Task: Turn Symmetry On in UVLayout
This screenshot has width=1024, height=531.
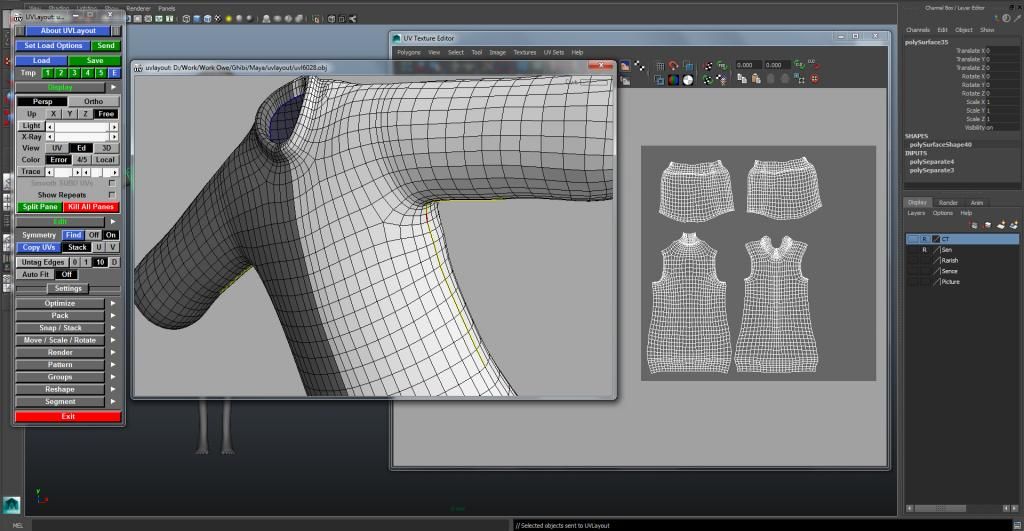Action: pos(111,235)
